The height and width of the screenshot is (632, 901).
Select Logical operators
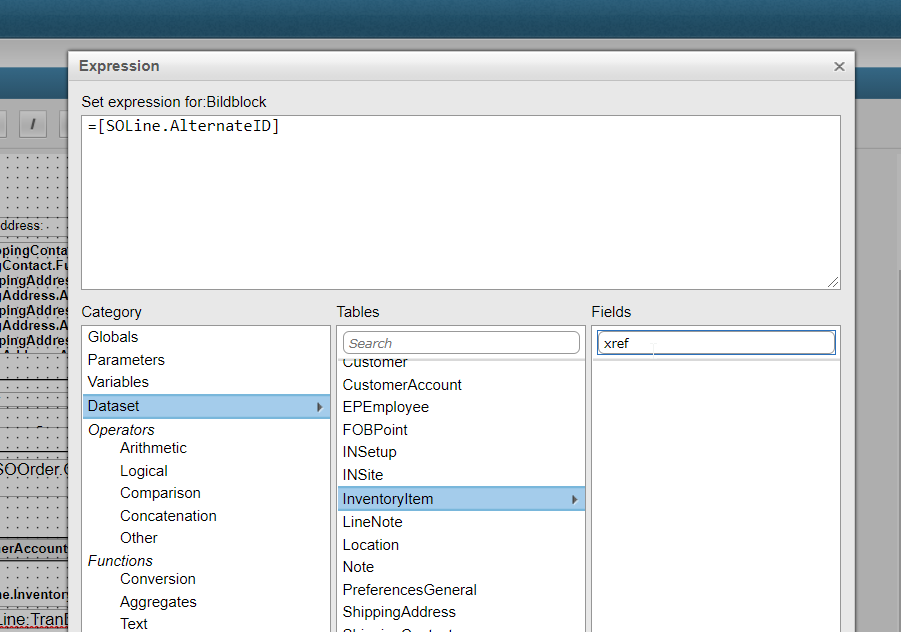coord(144,471)
